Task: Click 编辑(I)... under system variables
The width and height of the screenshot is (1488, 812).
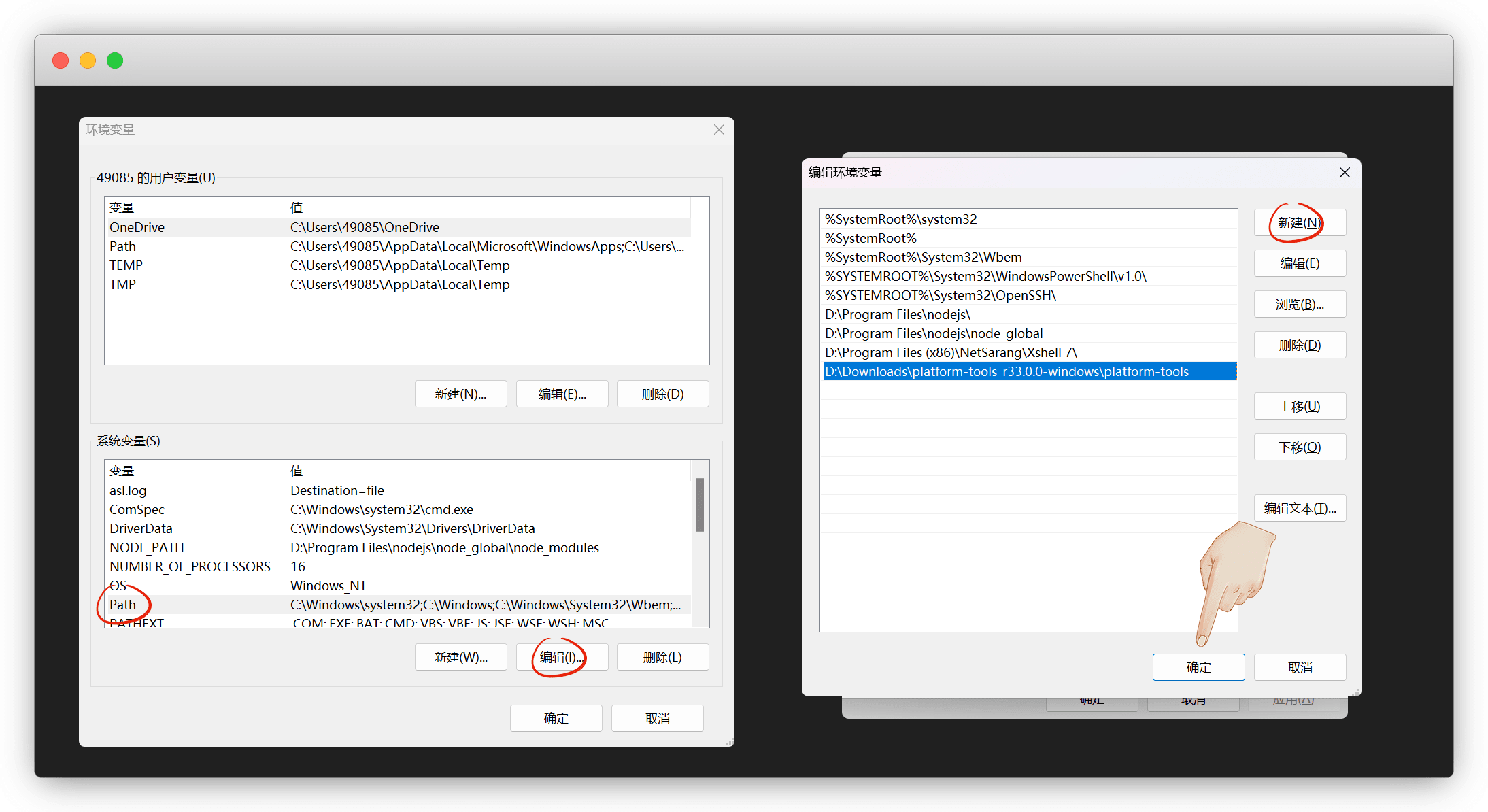Action: tap(562, 658)
